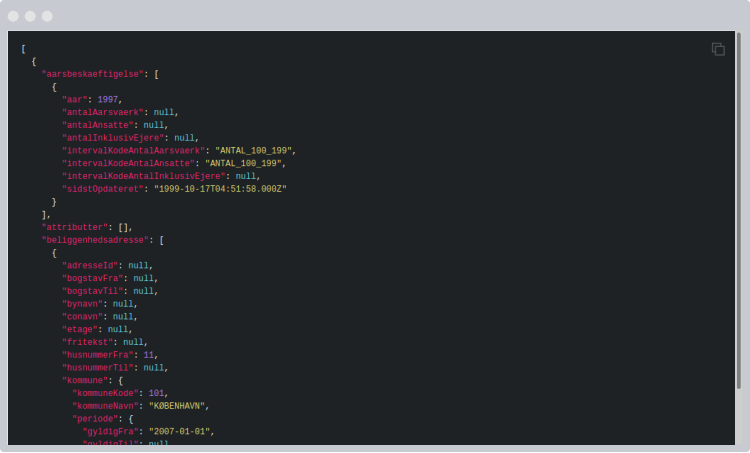The height and width of the screenshot is (453, 750).
Task: Click the "bogstavTil" key
Action: 93,291
